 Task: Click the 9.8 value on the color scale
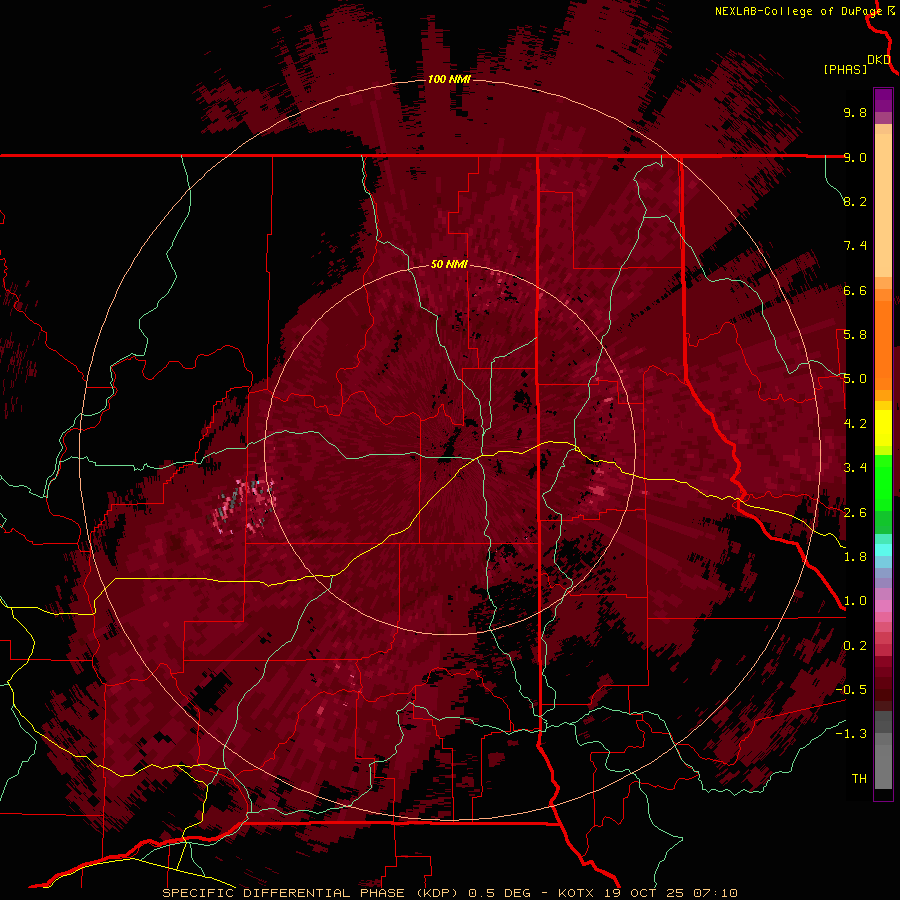pos(855,112)
